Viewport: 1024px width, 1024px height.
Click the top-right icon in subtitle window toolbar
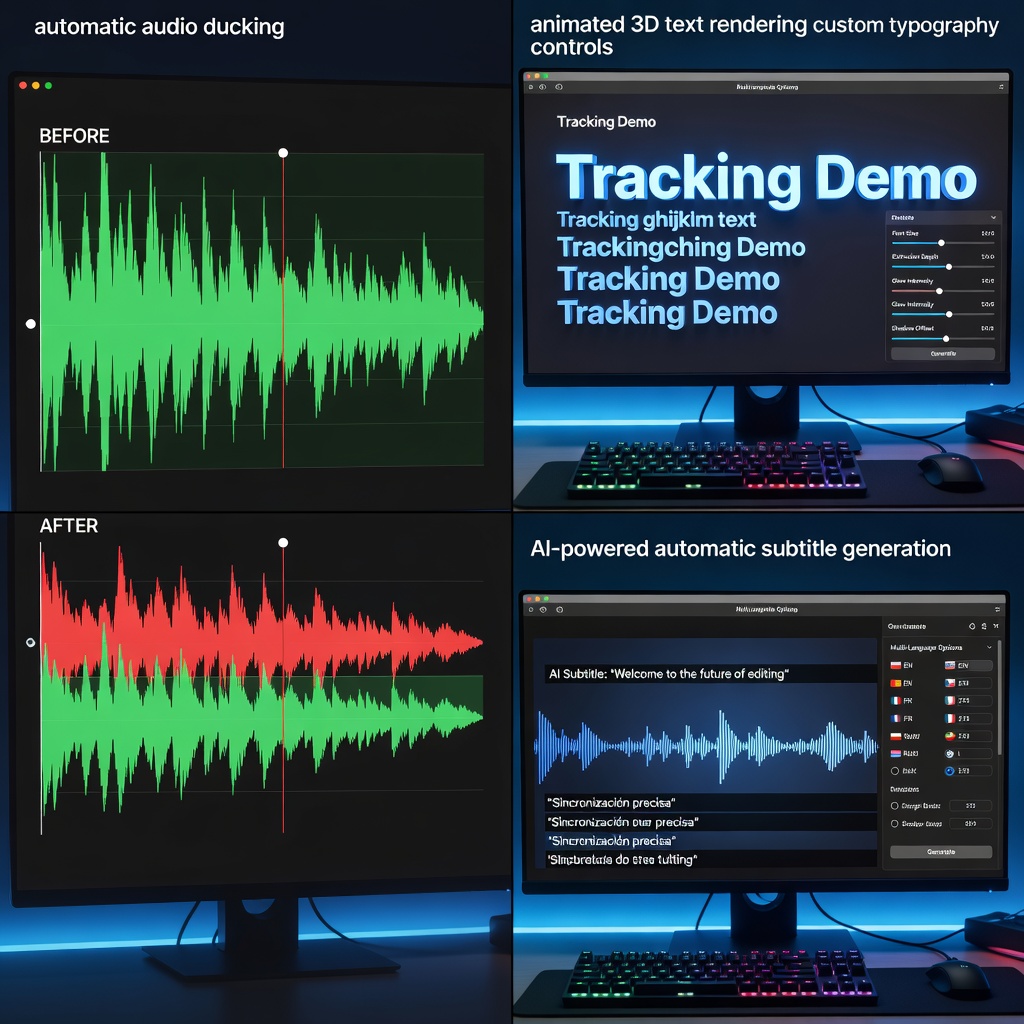[x=997, y=609]
